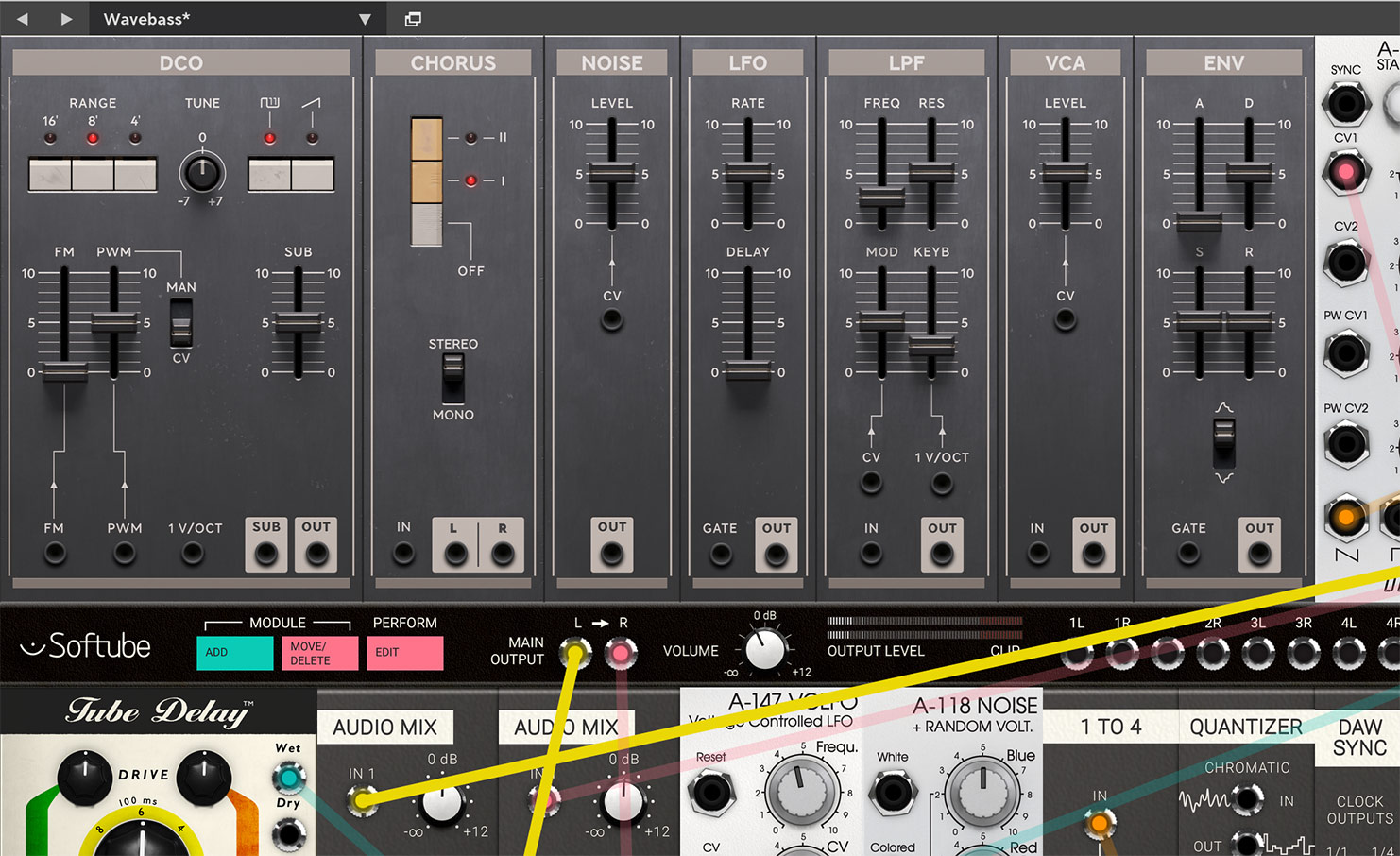Flip the Chorus Stereo/Mono switch
Image resolution: width=1400 pixels, height=856 pixels.
pyautogui.click(x=453, y=377)
